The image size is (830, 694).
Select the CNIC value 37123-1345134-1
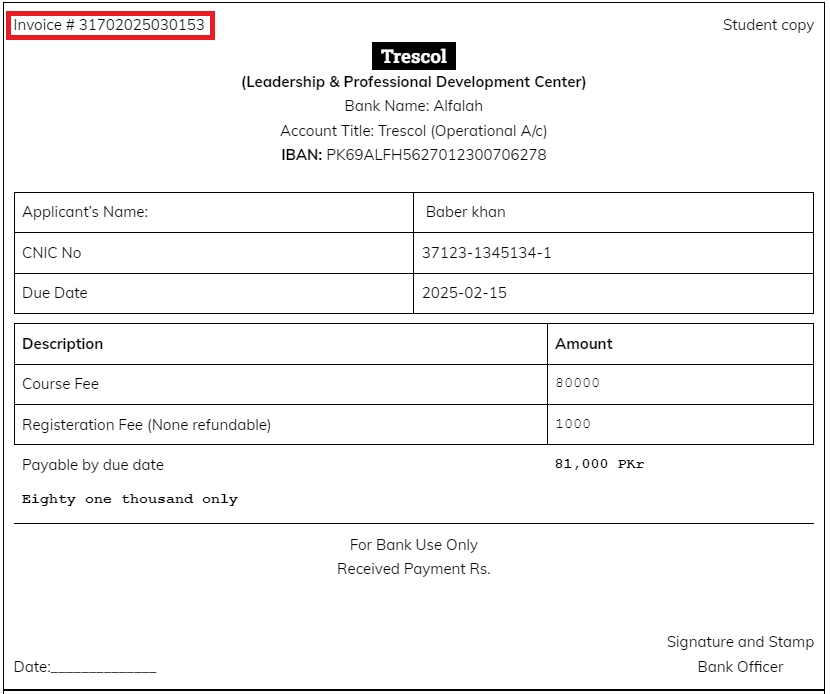(486, 253)
